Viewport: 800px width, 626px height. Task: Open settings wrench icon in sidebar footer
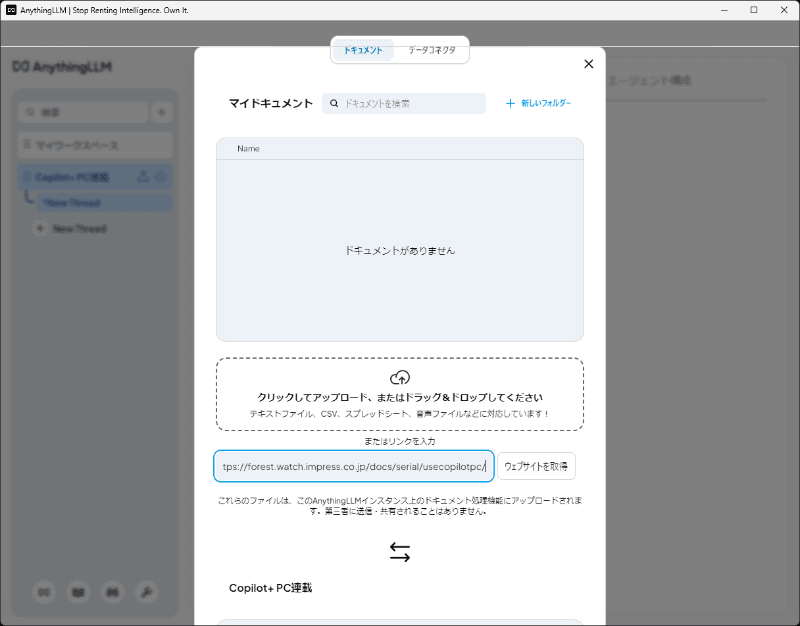[x=146, y=592]
